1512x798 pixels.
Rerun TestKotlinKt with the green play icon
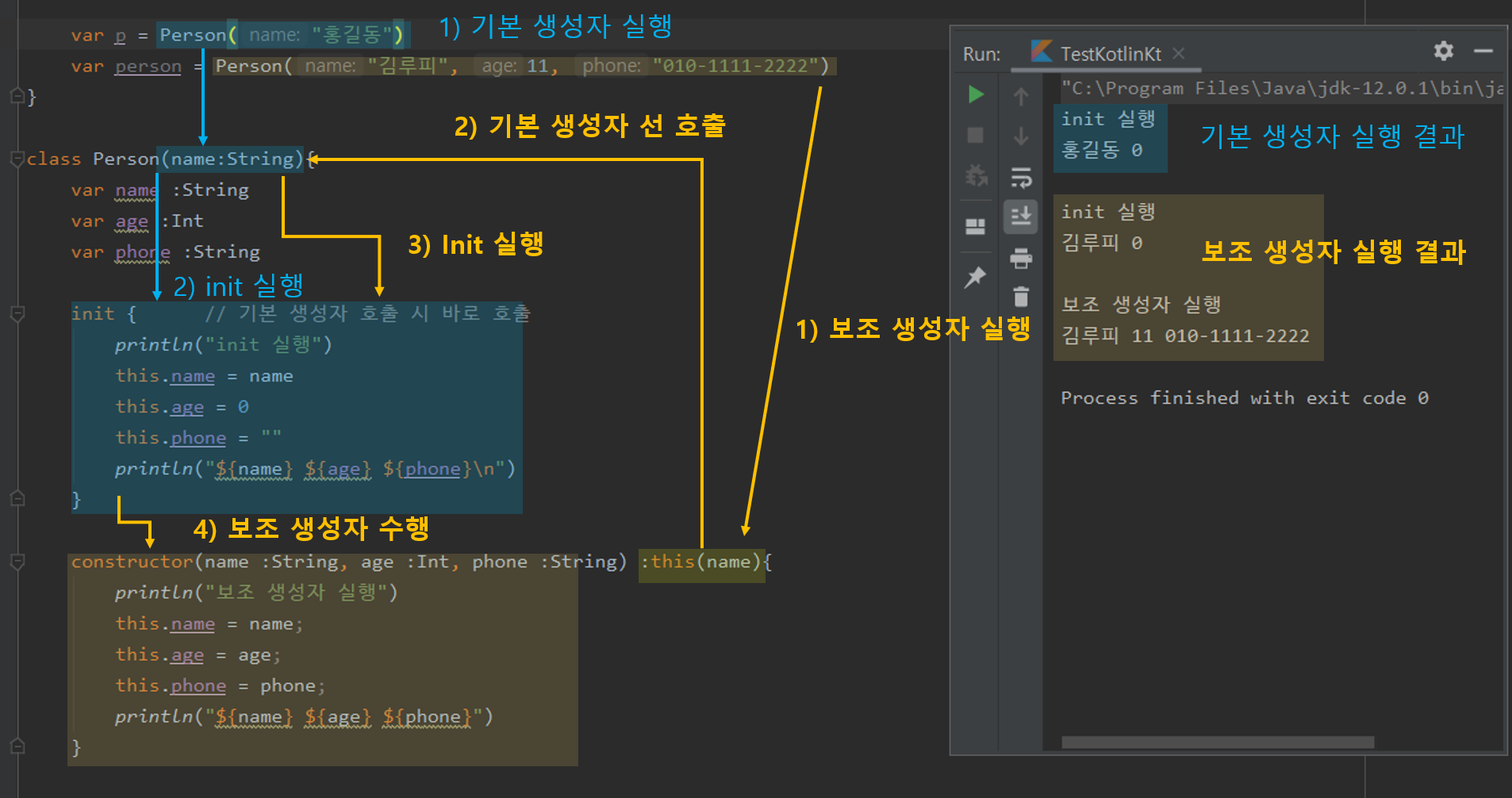pyautogui.click(x=976, y=94)
